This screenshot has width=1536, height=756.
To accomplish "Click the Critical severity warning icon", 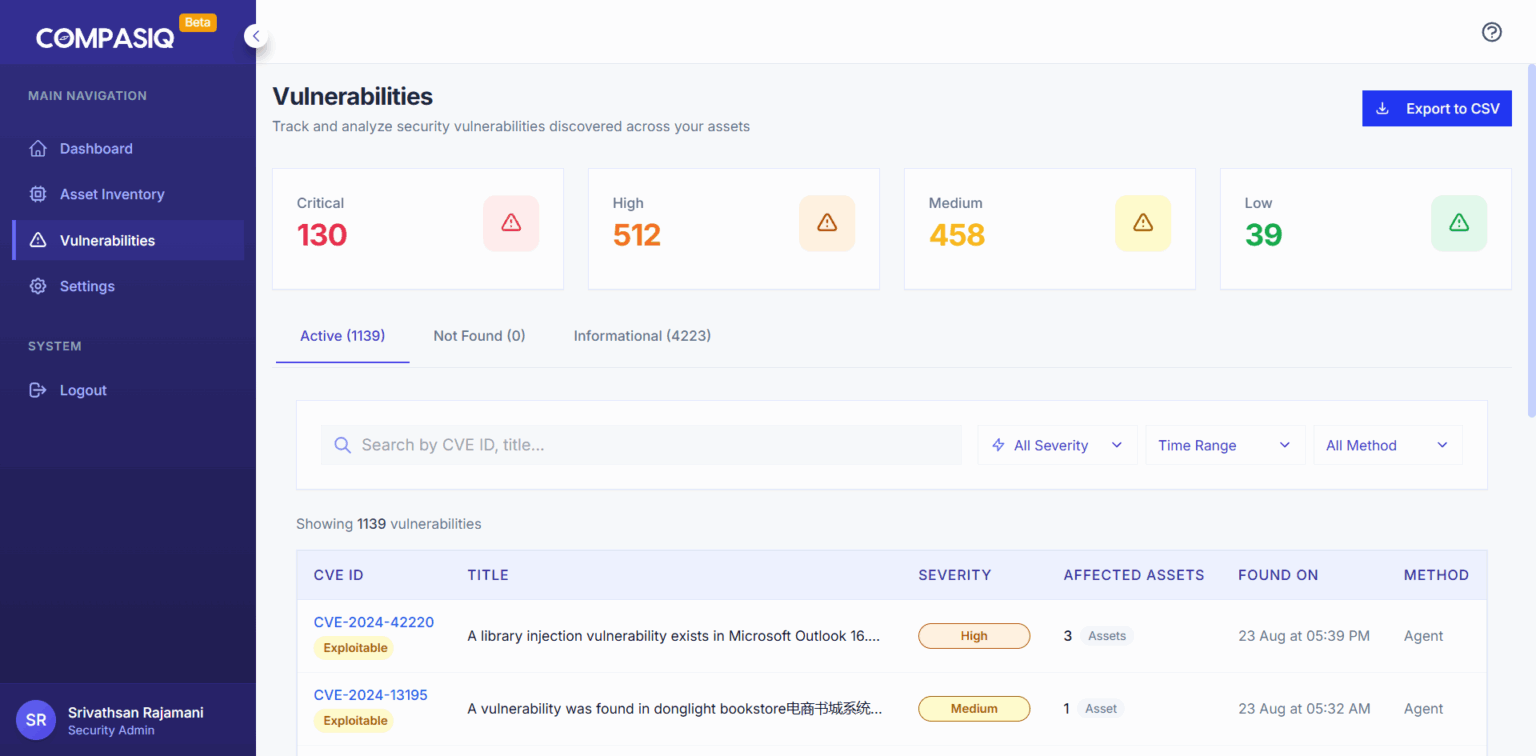I will click(511, 223).
